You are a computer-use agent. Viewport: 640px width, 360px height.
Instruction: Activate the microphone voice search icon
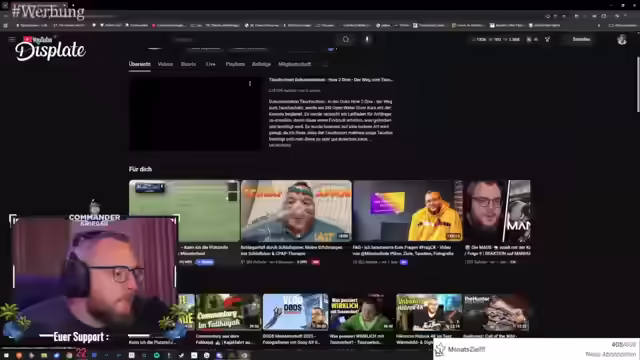(367, 40)
